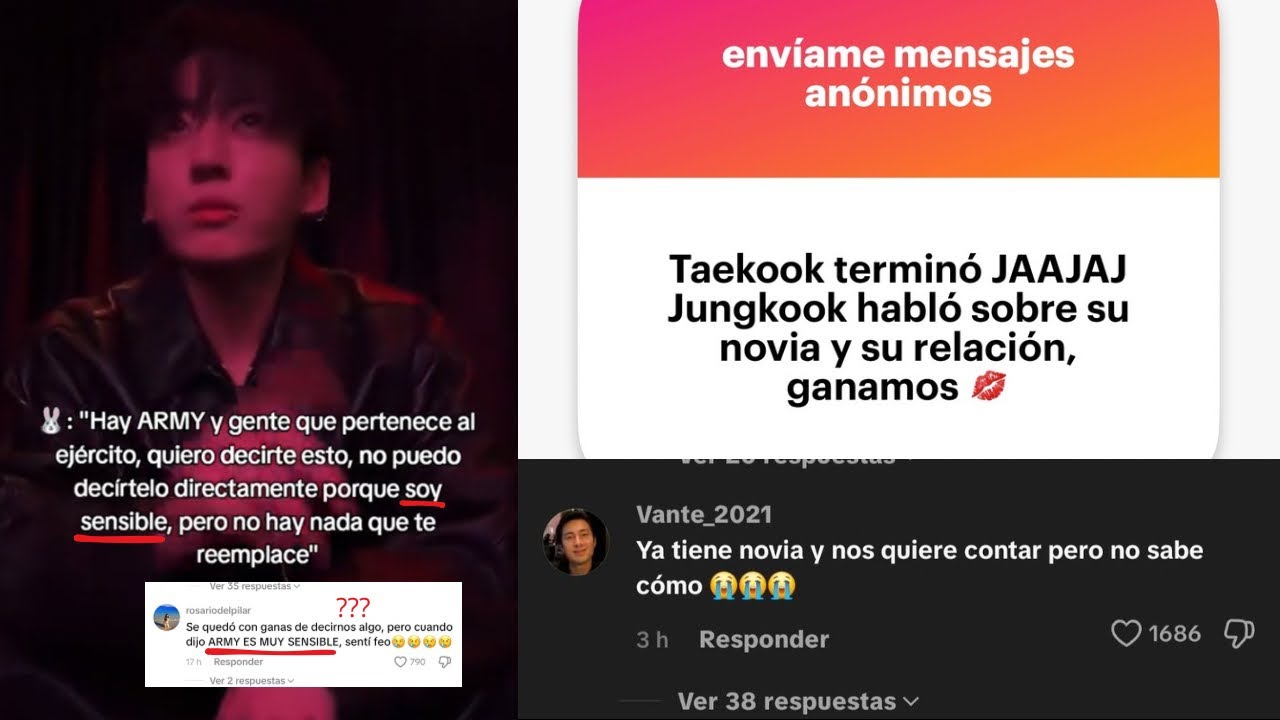Expand "Ver 35 respuestas" replies
Viewport: 1280px width, 720px height.
pos(254,586)
